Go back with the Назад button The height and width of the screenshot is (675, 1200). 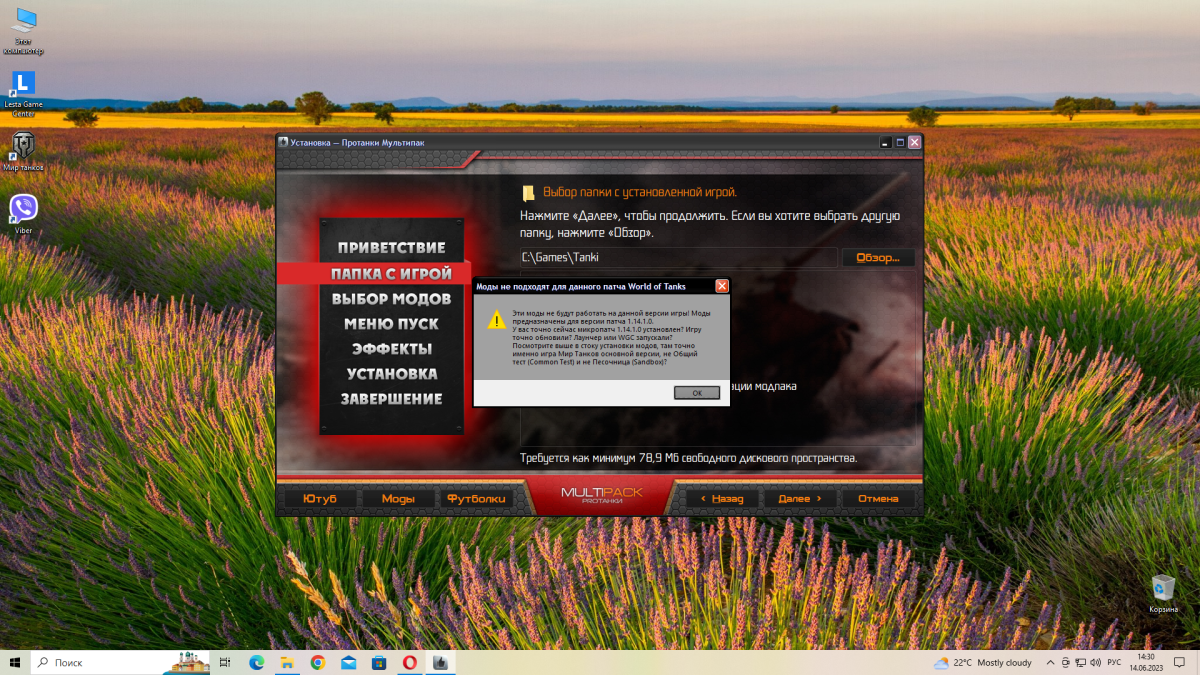[x=721, y=498]
